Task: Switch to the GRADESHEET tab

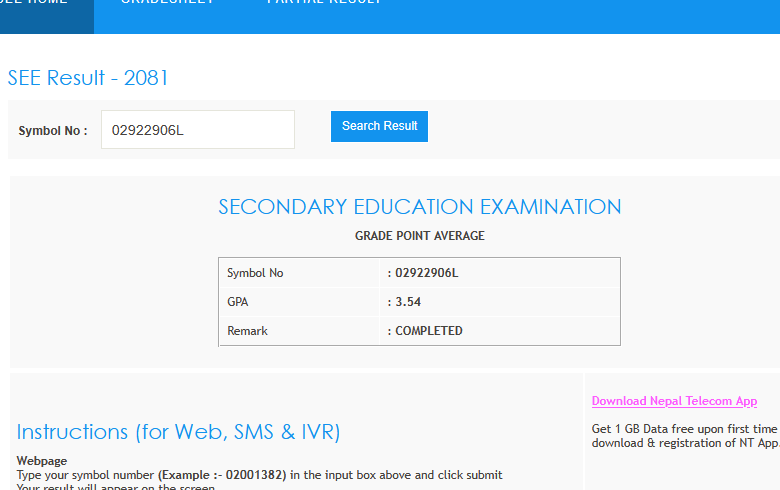Action: [x=167, y=3]
